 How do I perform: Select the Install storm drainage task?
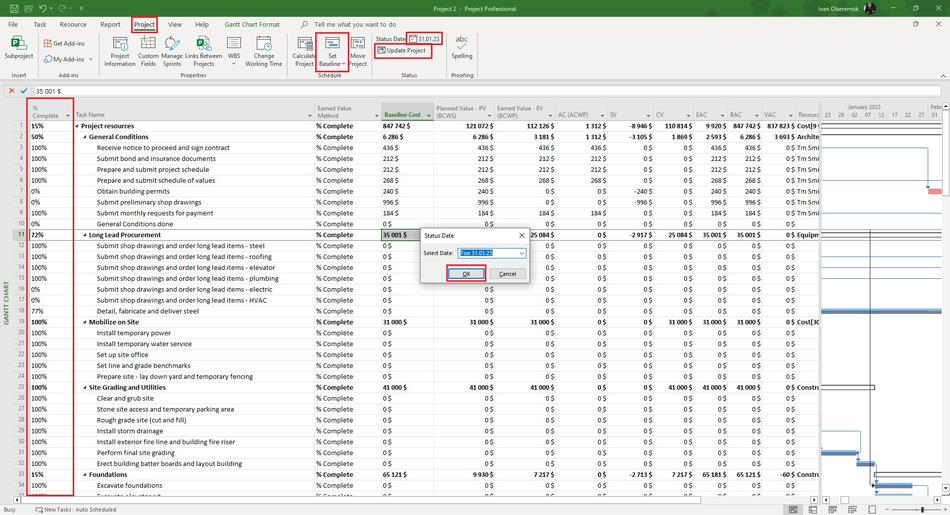130,431
